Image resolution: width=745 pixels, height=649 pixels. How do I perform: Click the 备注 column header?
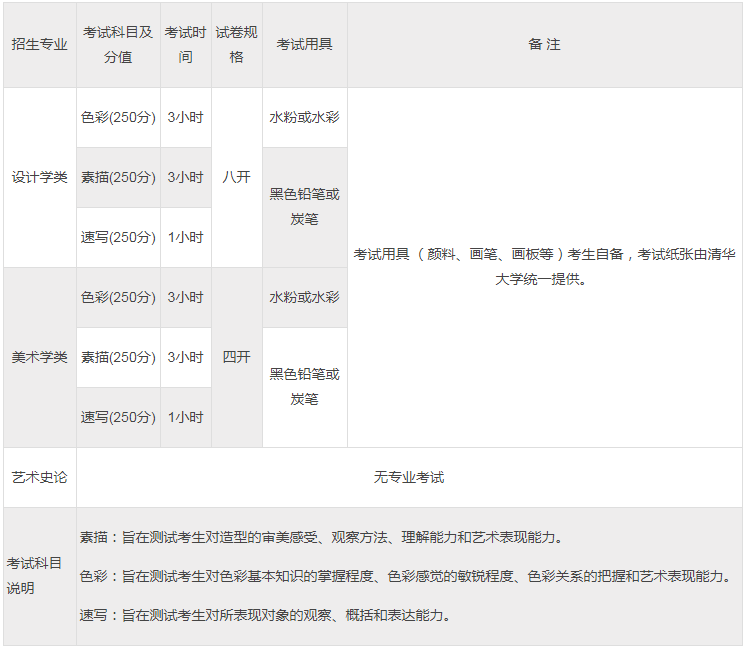point(544,45)
